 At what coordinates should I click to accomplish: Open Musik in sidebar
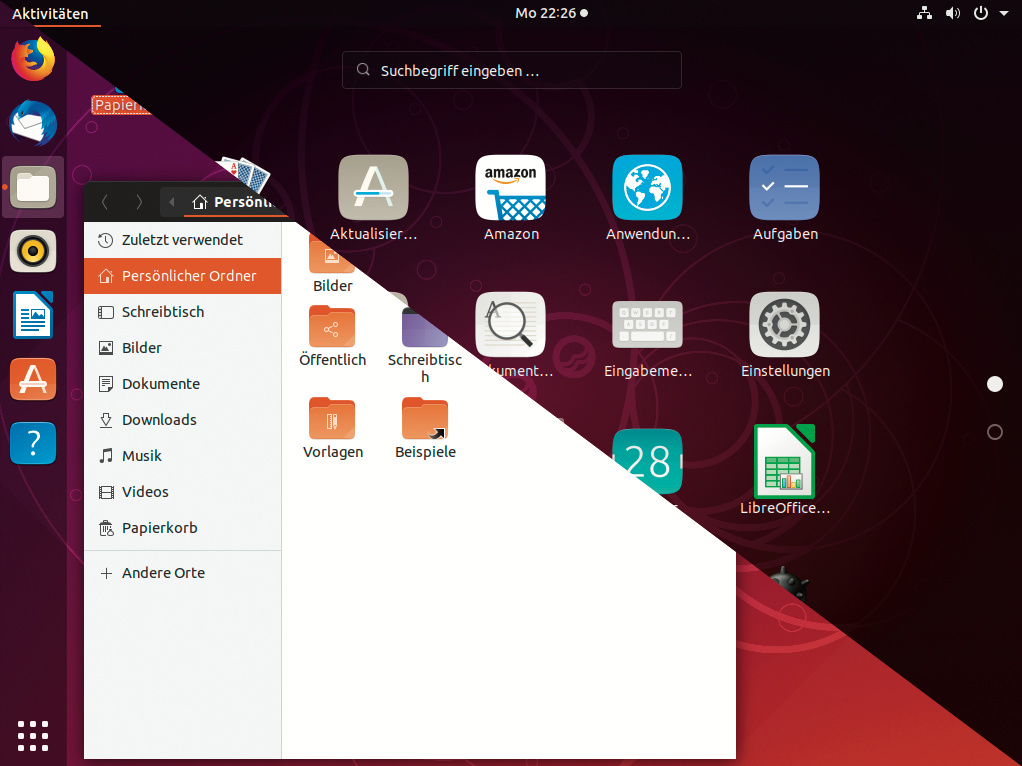pos(182,456)
